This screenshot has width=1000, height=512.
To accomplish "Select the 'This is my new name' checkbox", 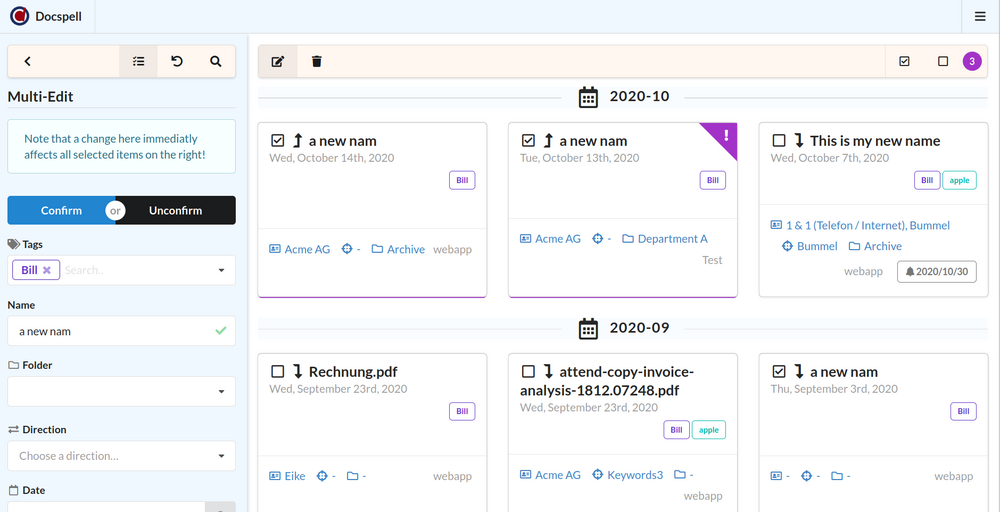I will [x=779, y=141].
